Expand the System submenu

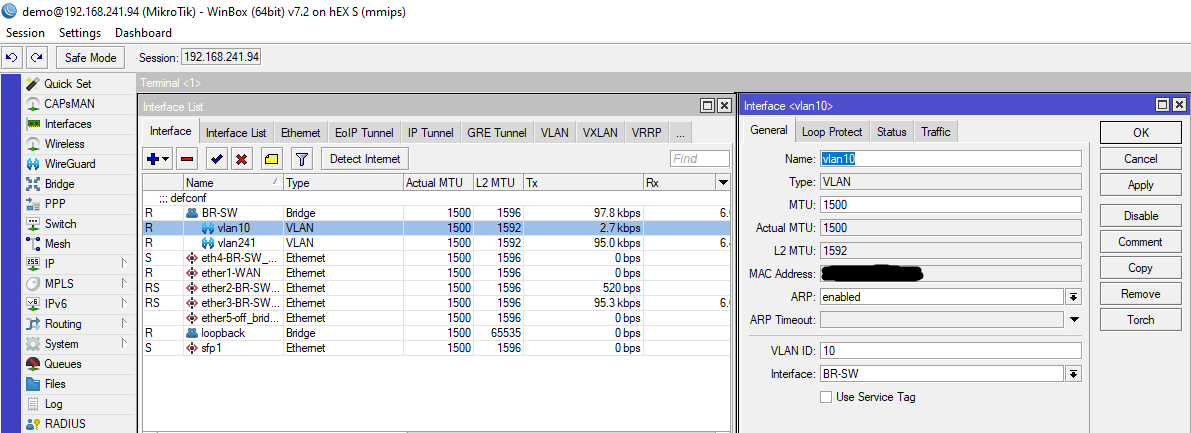pyautogui.click(x=123, y=343)
